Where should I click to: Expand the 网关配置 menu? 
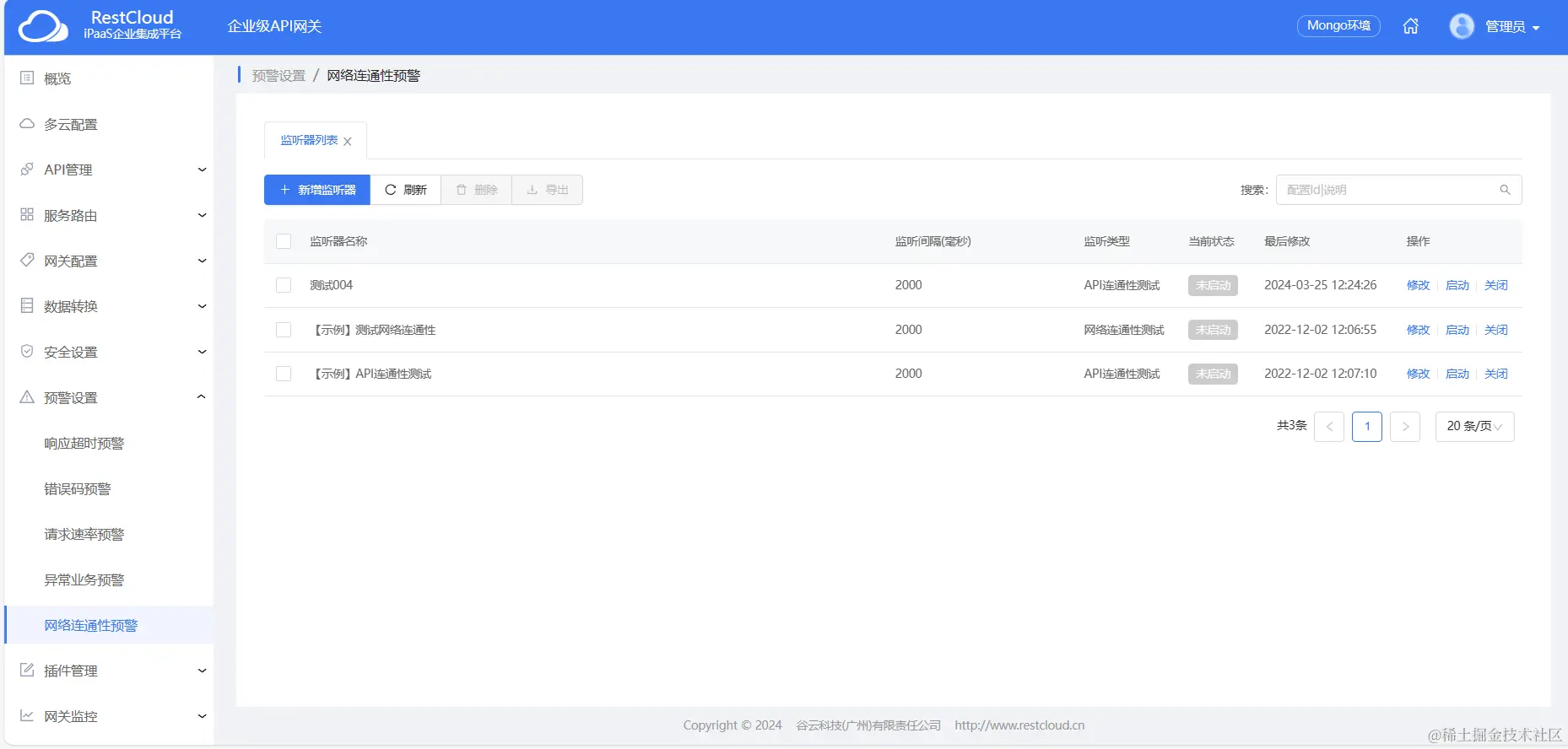pos(202,261)
